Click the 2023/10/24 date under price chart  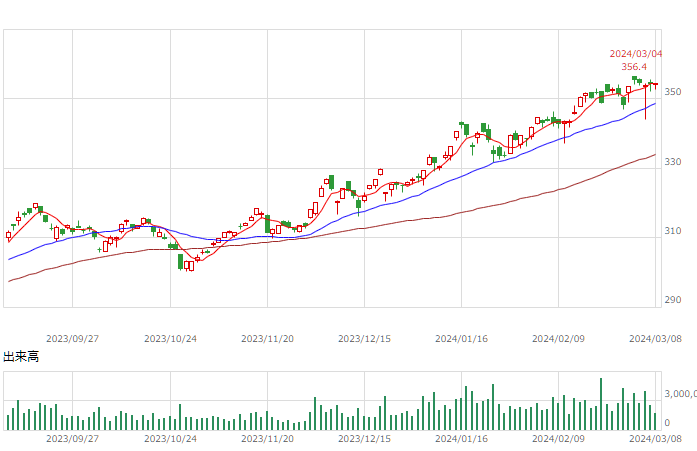coord(170,339)
